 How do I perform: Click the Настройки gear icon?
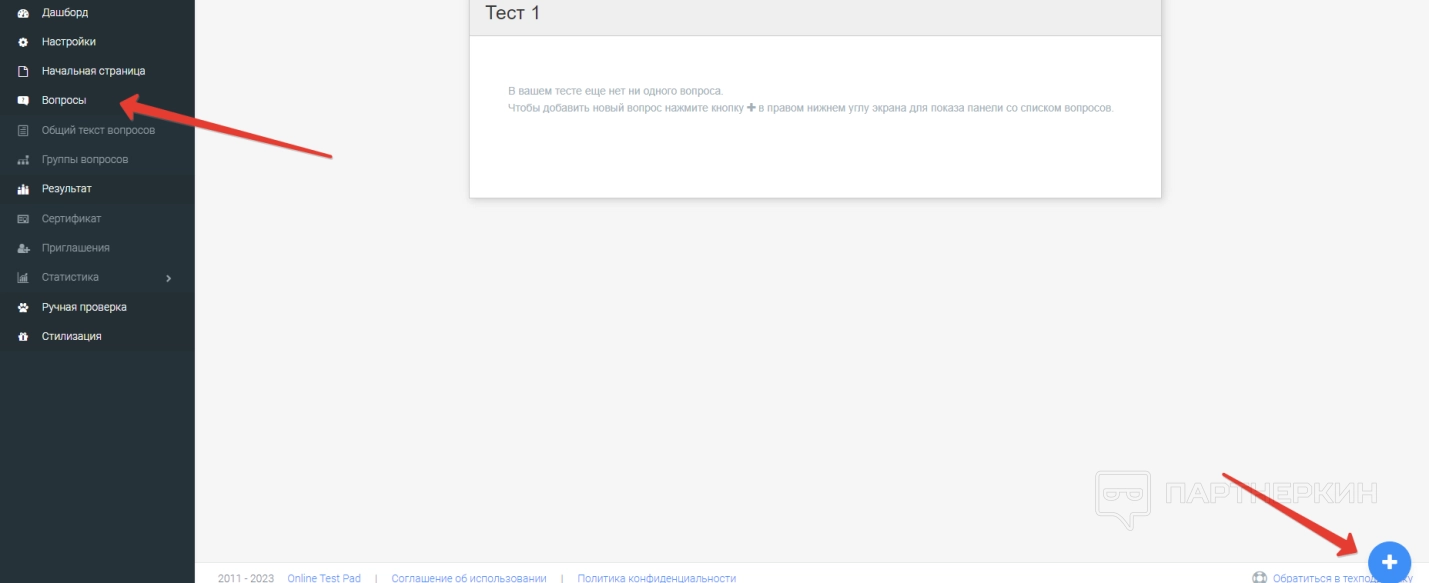pyautogui.click(x=23, y=42)
